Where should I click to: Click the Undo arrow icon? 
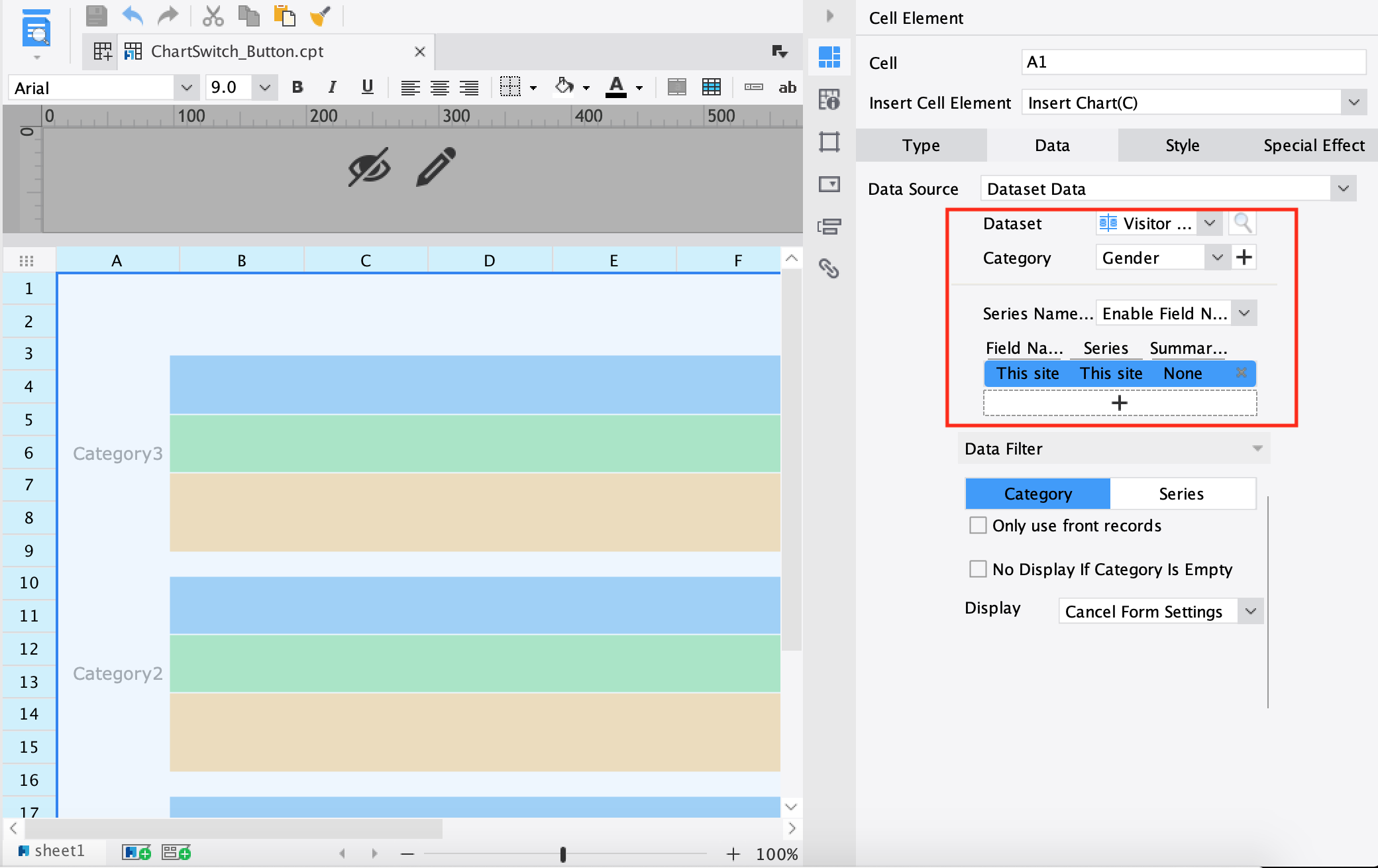click(x=133, y=15)
